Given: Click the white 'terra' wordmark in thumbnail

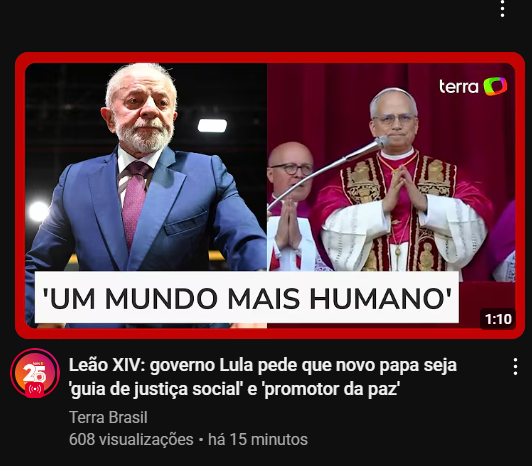Looking at the screenshot, I should tap(458, 87).
